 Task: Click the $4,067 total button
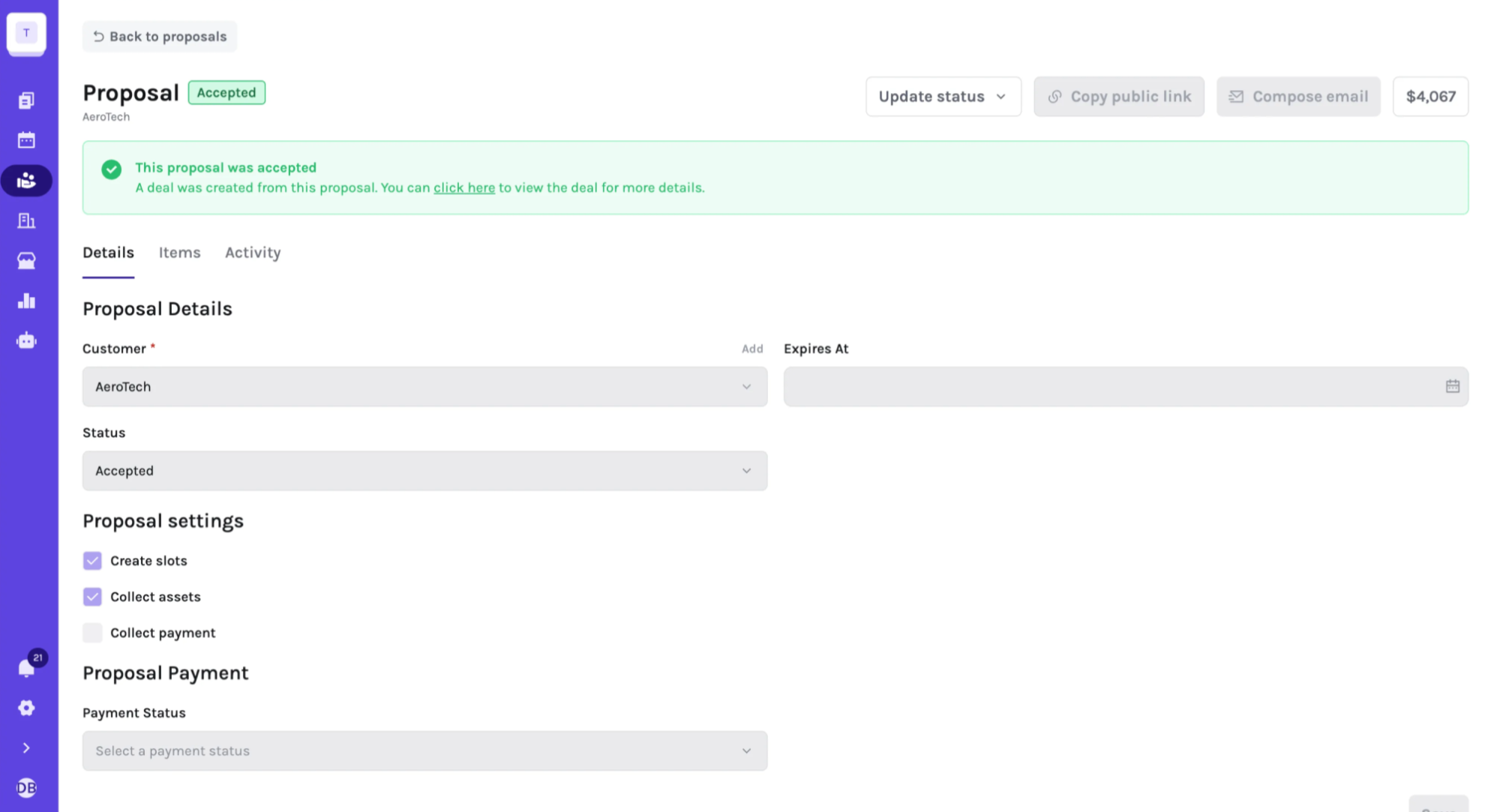tap(1430, 96)
